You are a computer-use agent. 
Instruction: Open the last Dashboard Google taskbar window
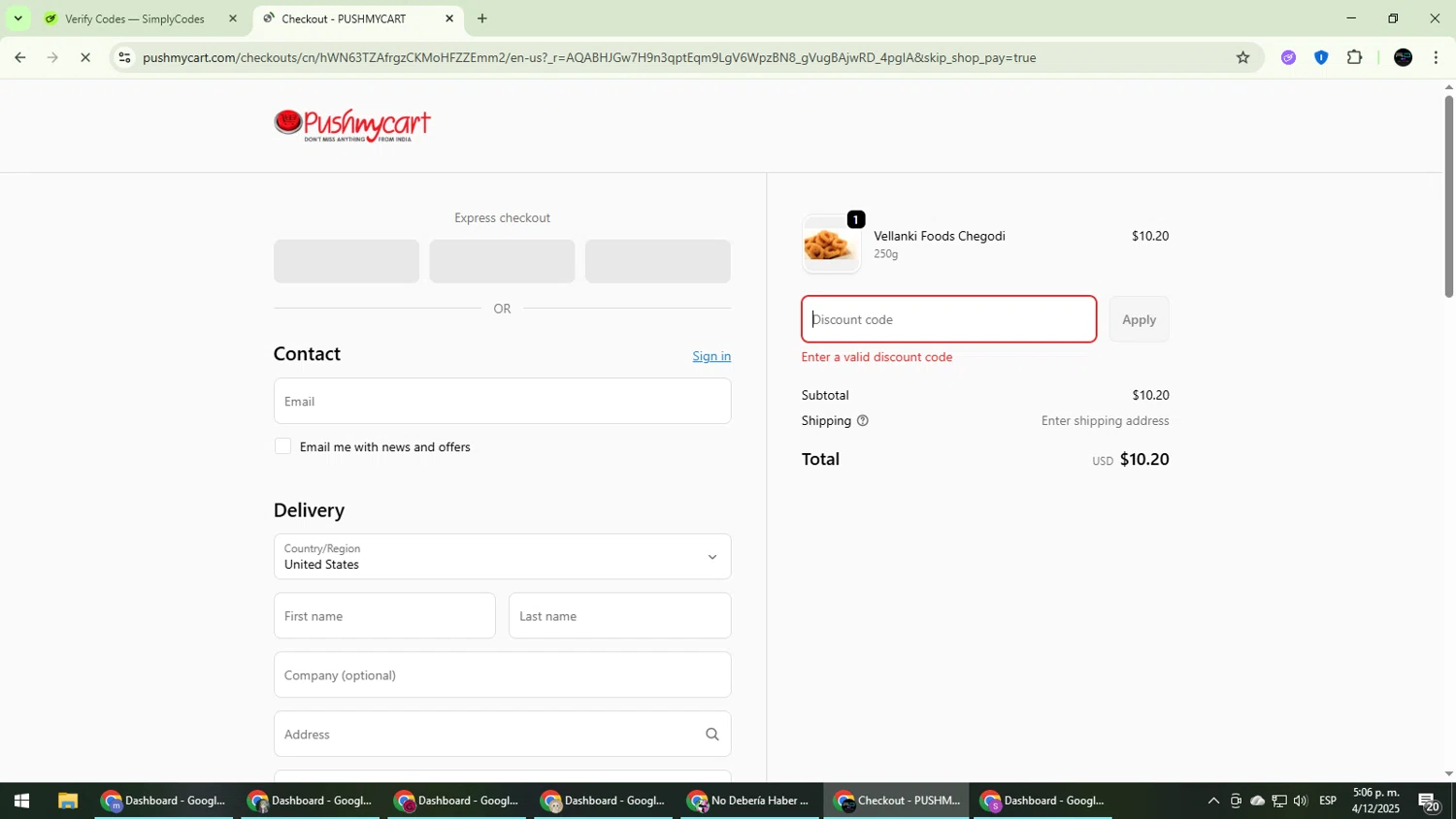[1043, 802]
